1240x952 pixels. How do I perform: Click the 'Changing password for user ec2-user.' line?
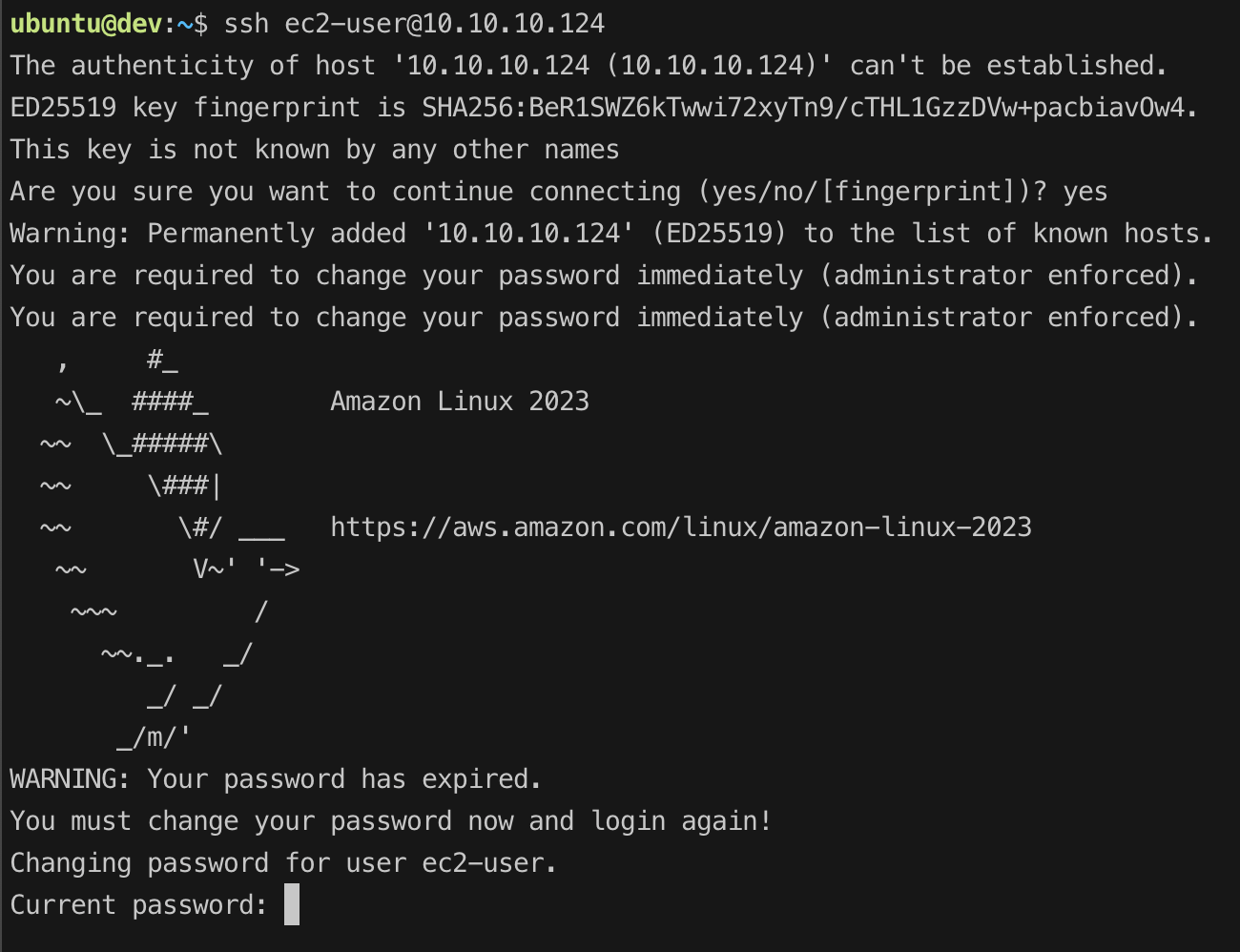click(283, 863)
